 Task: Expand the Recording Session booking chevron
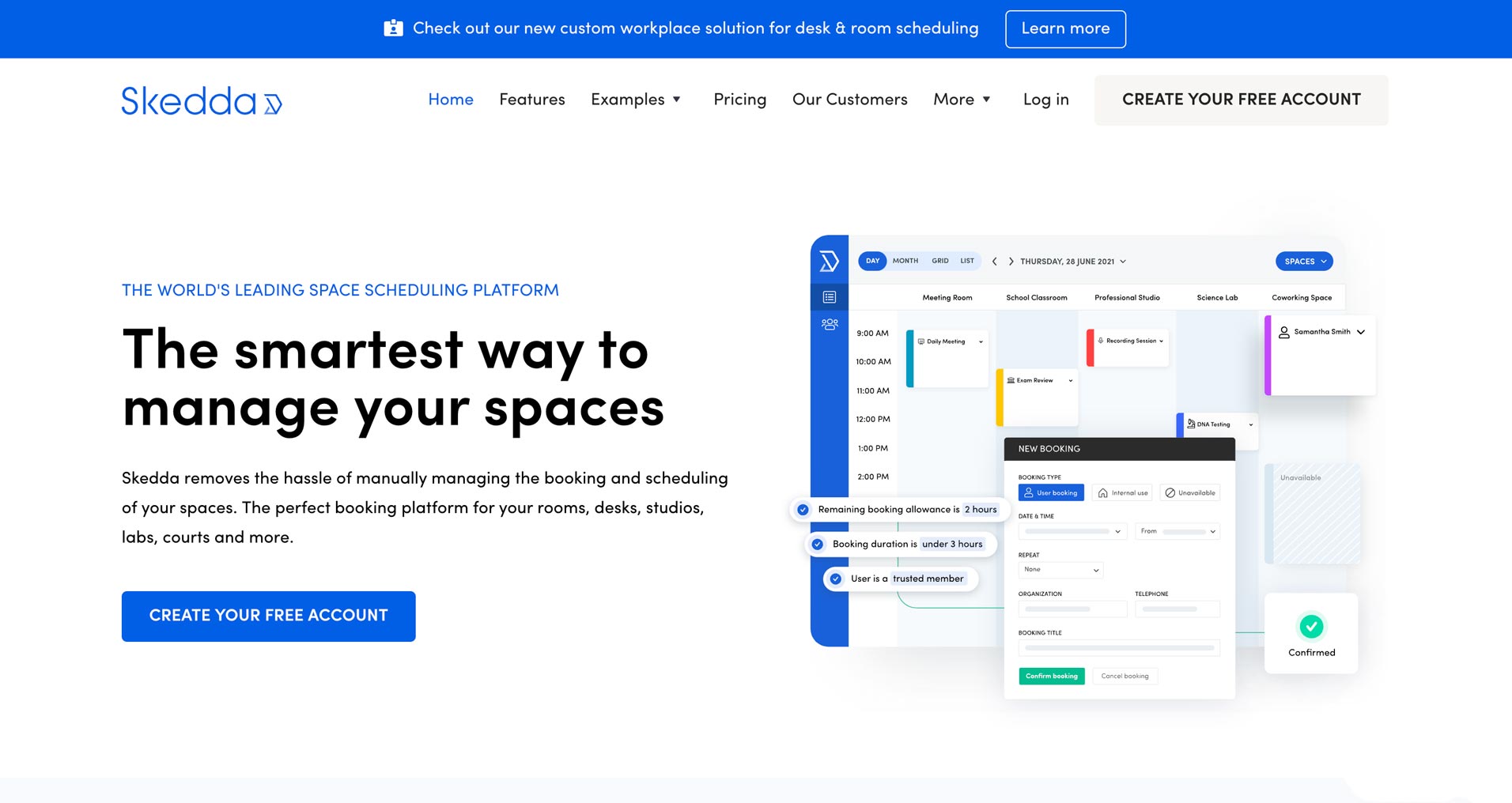[1161, 341]
